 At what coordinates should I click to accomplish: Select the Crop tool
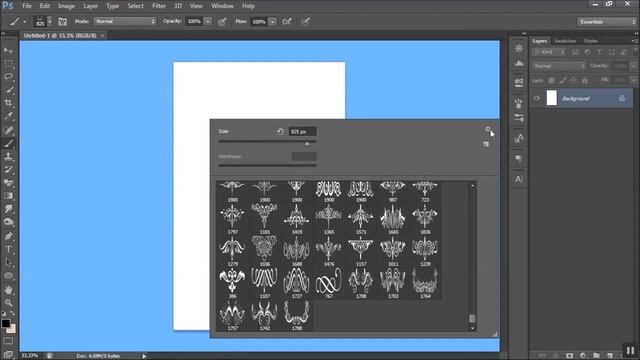coord(8,103)
